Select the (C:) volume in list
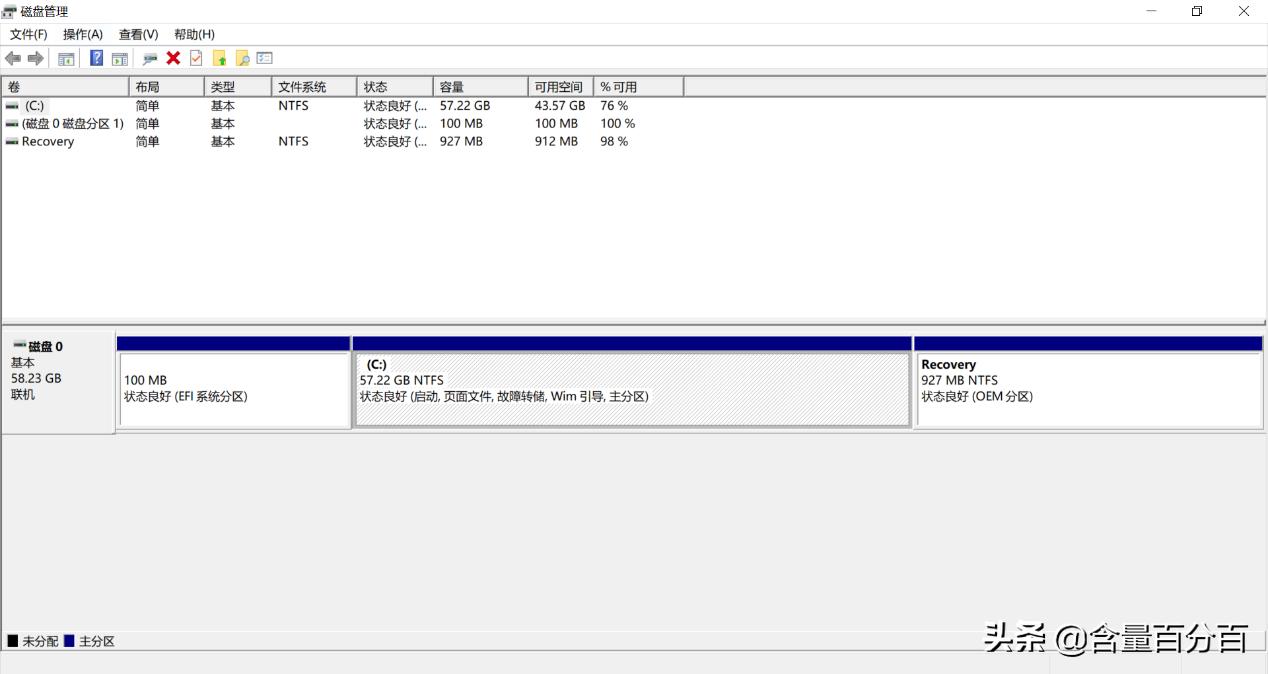This screenshot has width=1268, height=674. click(35, 105)
